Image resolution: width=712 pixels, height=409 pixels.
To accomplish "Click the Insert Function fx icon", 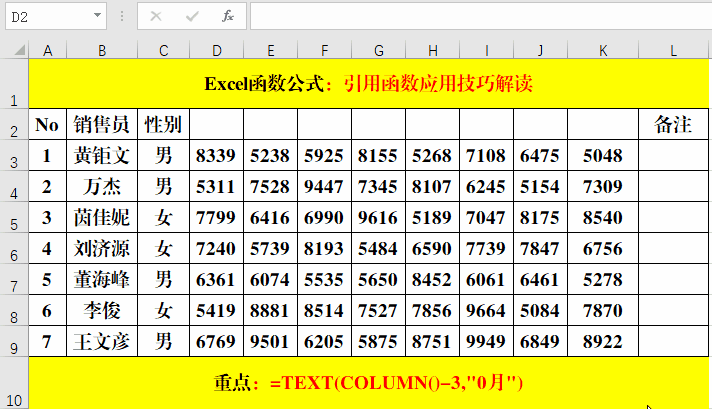I will click(x=228, y=16).
